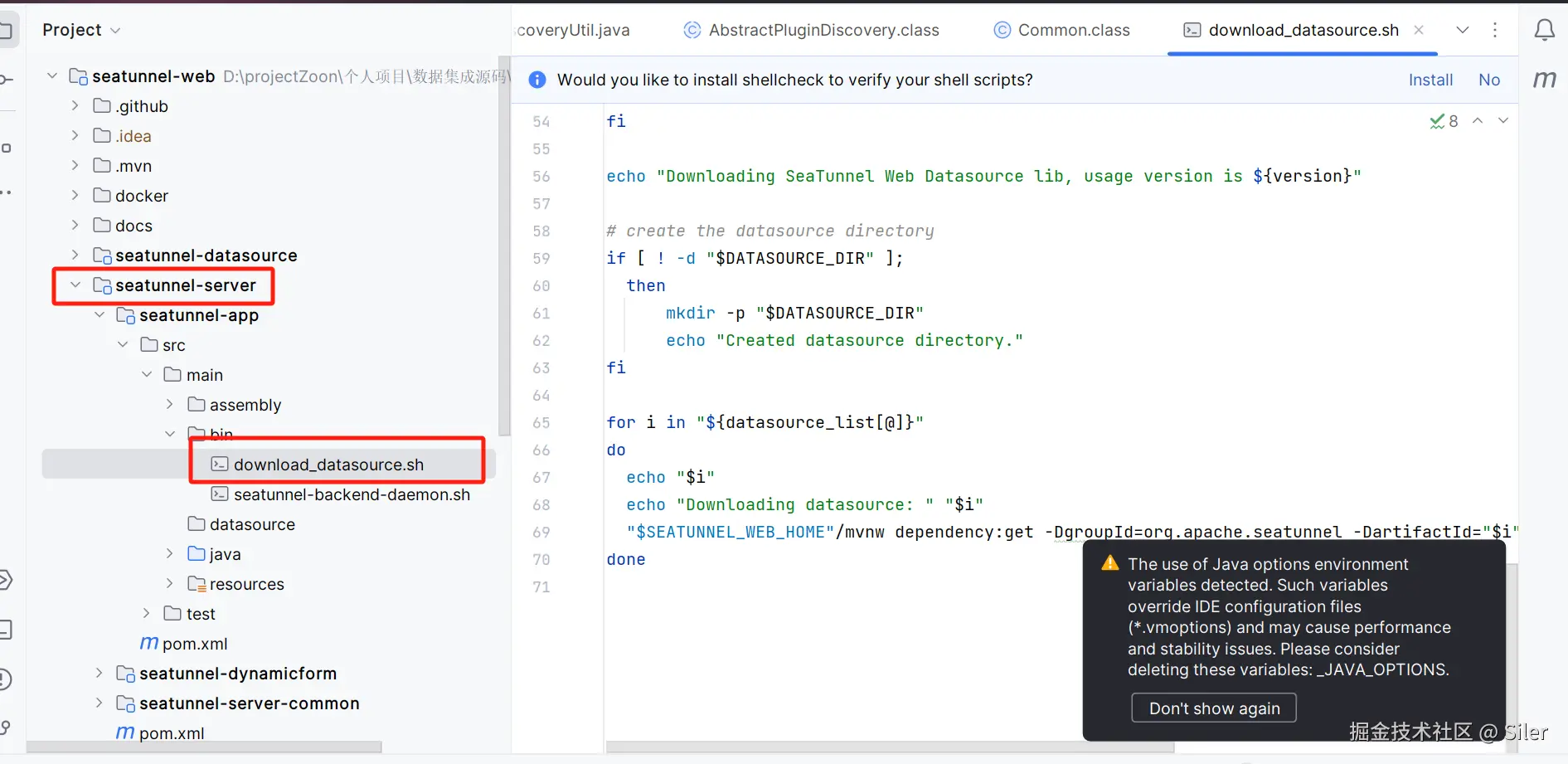The width and height of the screenshot is (1568, 764).
Task: Expand the seatunnel-datasource module
Action: [75, 255]
